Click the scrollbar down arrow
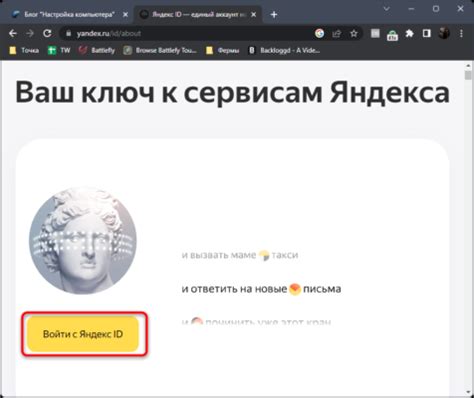Viewport: 474px width, 398px height. point(469,393)
